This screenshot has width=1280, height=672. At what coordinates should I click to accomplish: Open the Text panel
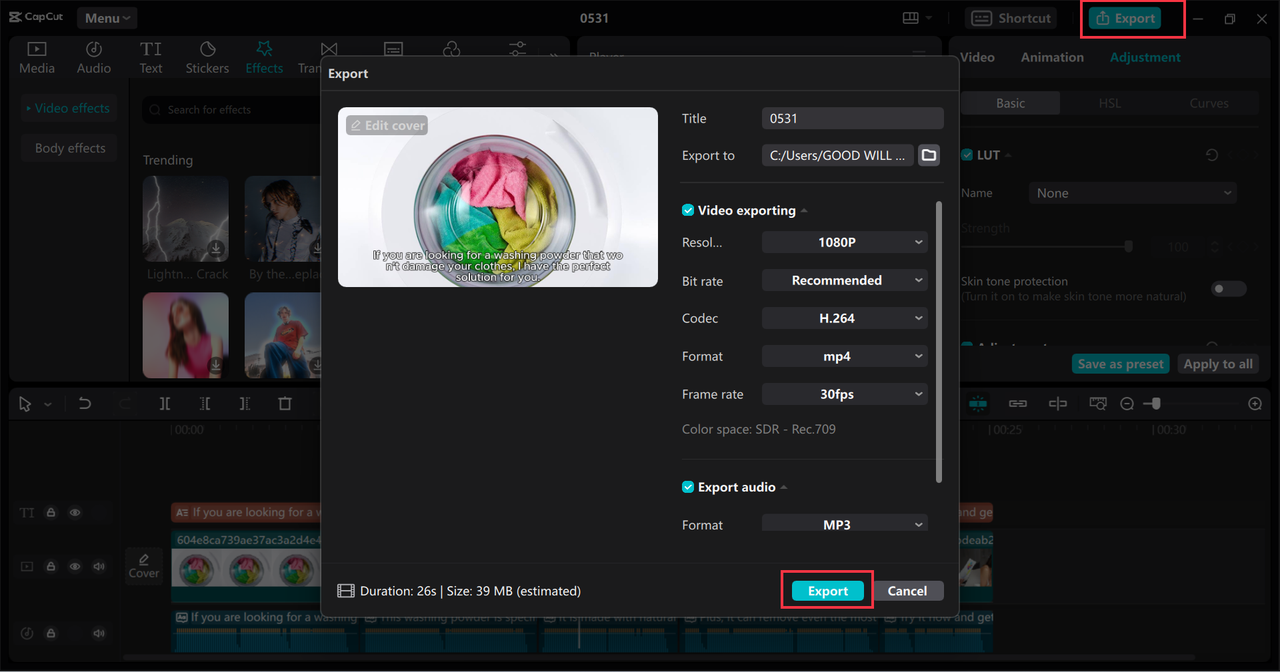click(x=151, y=57)
